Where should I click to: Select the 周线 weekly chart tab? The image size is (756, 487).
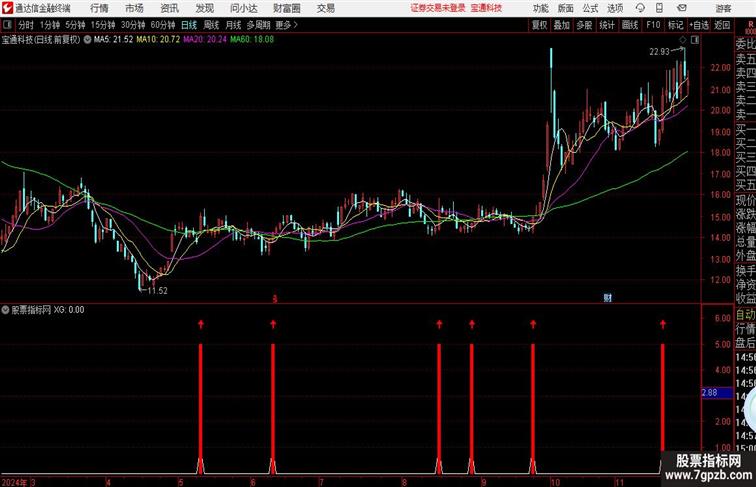click(x=211, y=25)
